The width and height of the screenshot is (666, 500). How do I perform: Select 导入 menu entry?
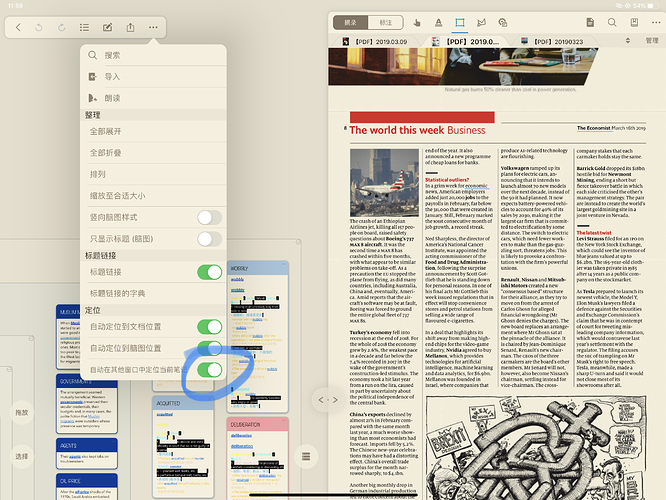click(153, 77)
